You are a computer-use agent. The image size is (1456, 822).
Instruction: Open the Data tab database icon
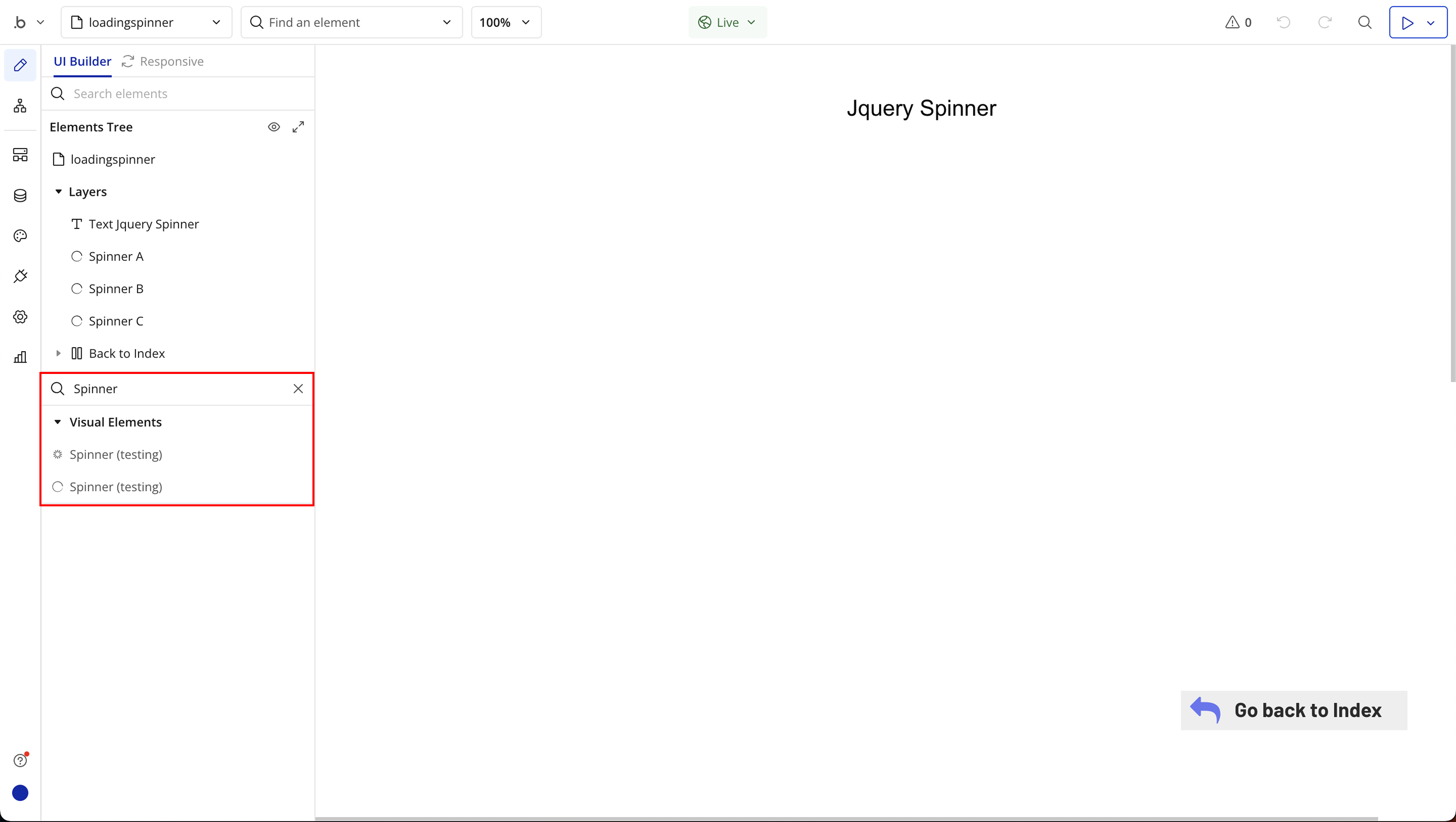pos(20,195)
